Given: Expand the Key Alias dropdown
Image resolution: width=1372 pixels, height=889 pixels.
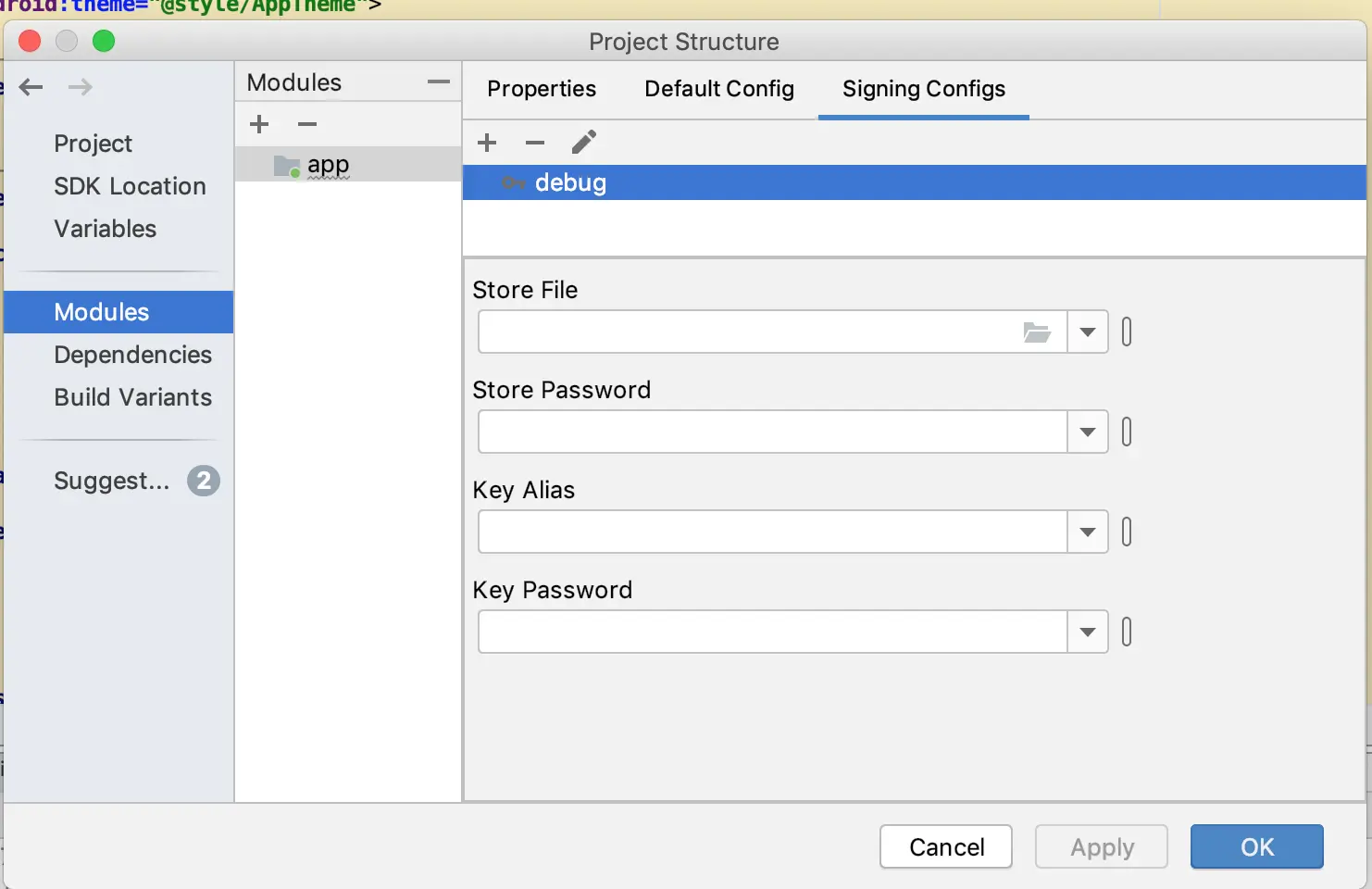Looking at the screenshot, I should pyautogui.click(x=1088, y=532).
